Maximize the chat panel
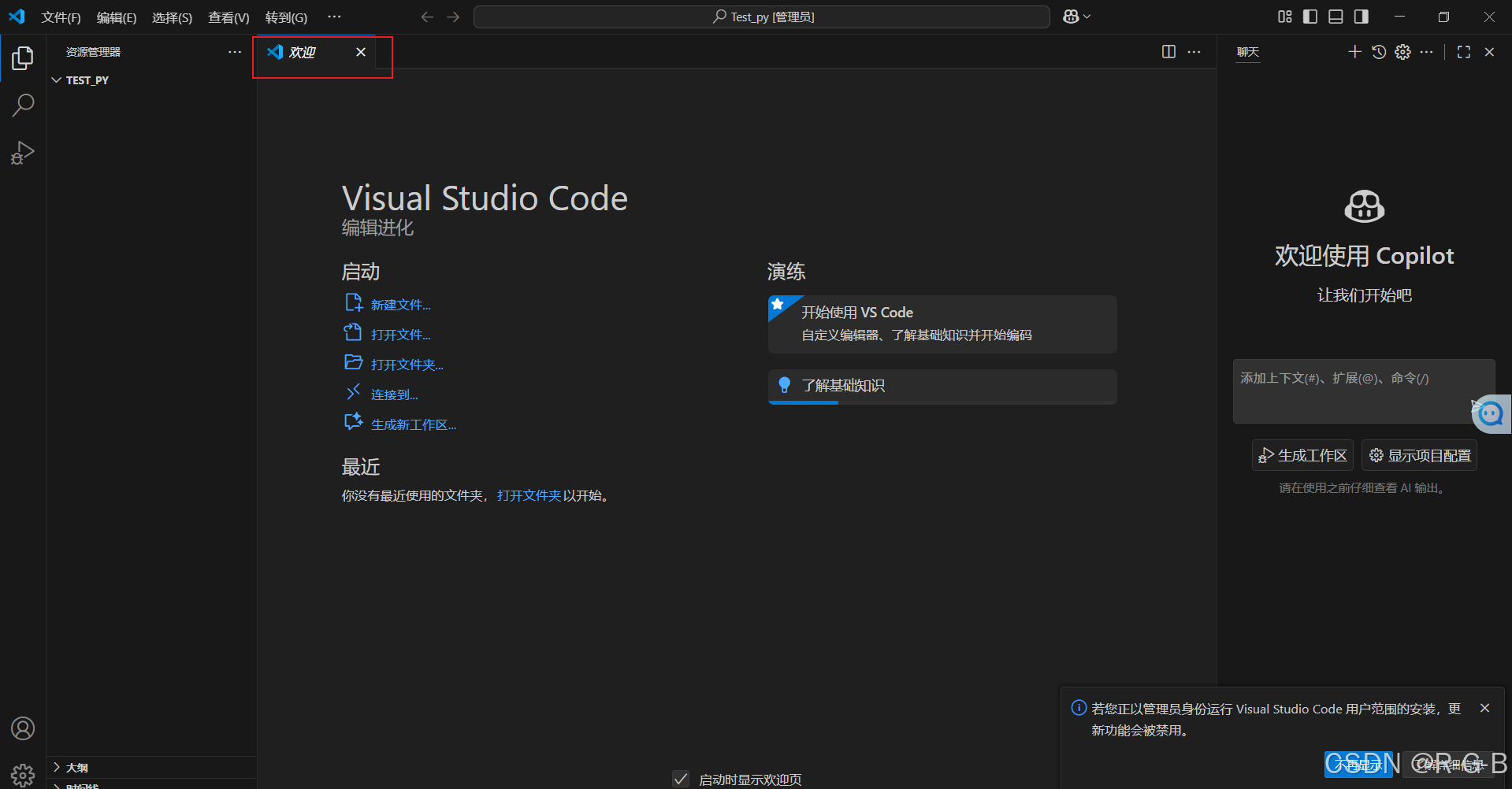This screenshot has width=1512, height=789. pyautogui.click(x=1464, y=51)
